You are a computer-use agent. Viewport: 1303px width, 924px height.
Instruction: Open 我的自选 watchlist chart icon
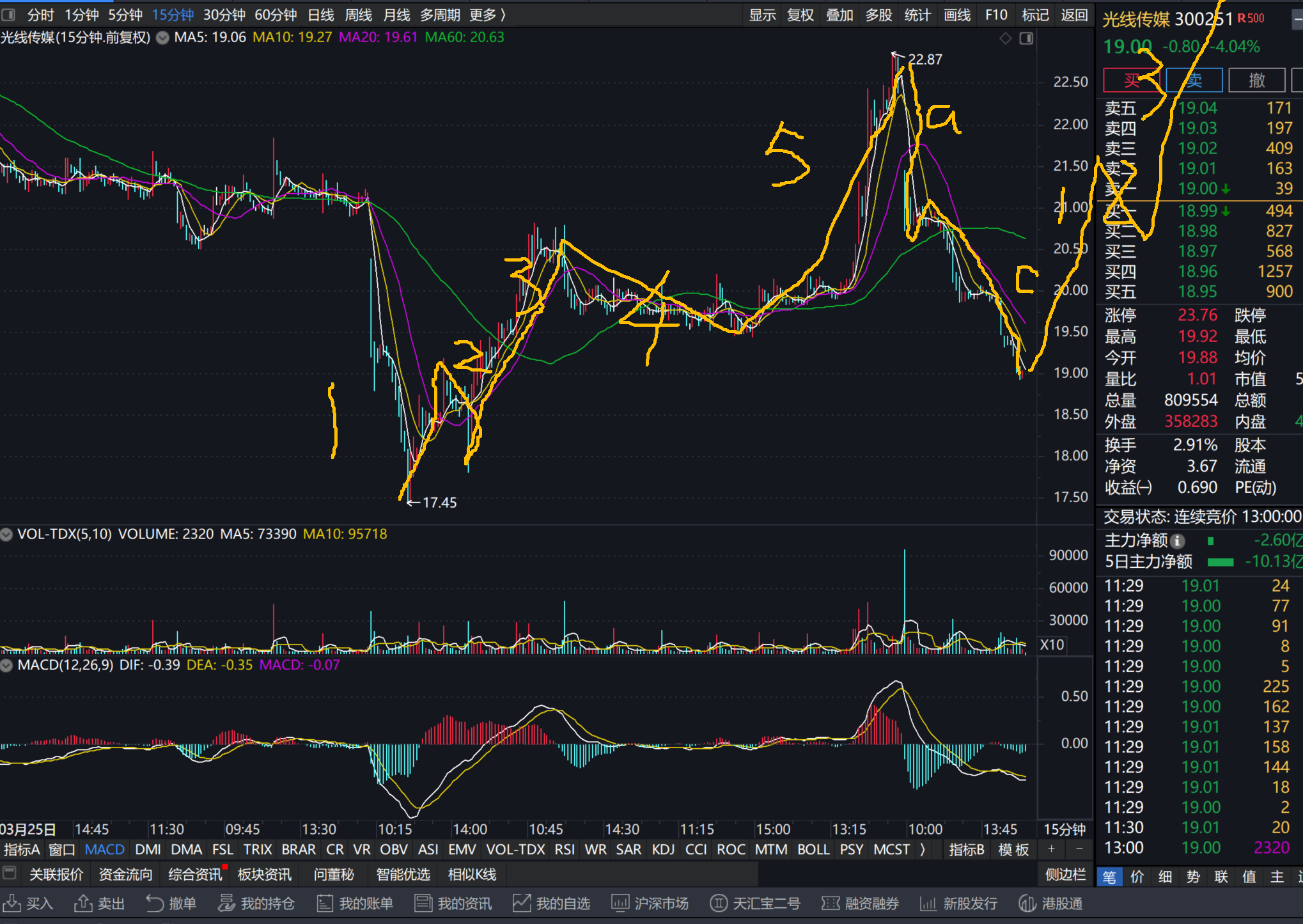point(522,903)
